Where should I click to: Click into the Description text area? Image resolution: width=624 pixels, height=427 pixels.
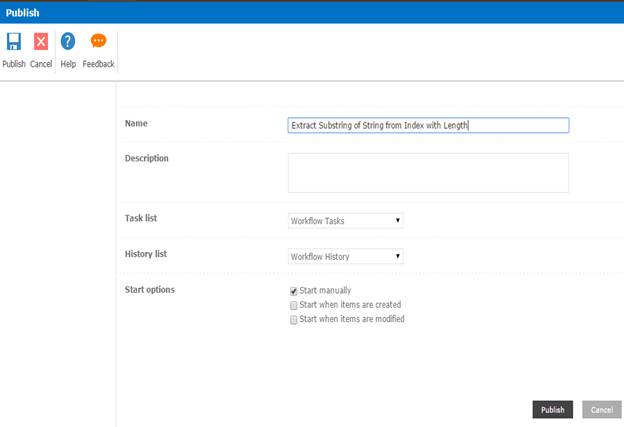click(427, 172)
